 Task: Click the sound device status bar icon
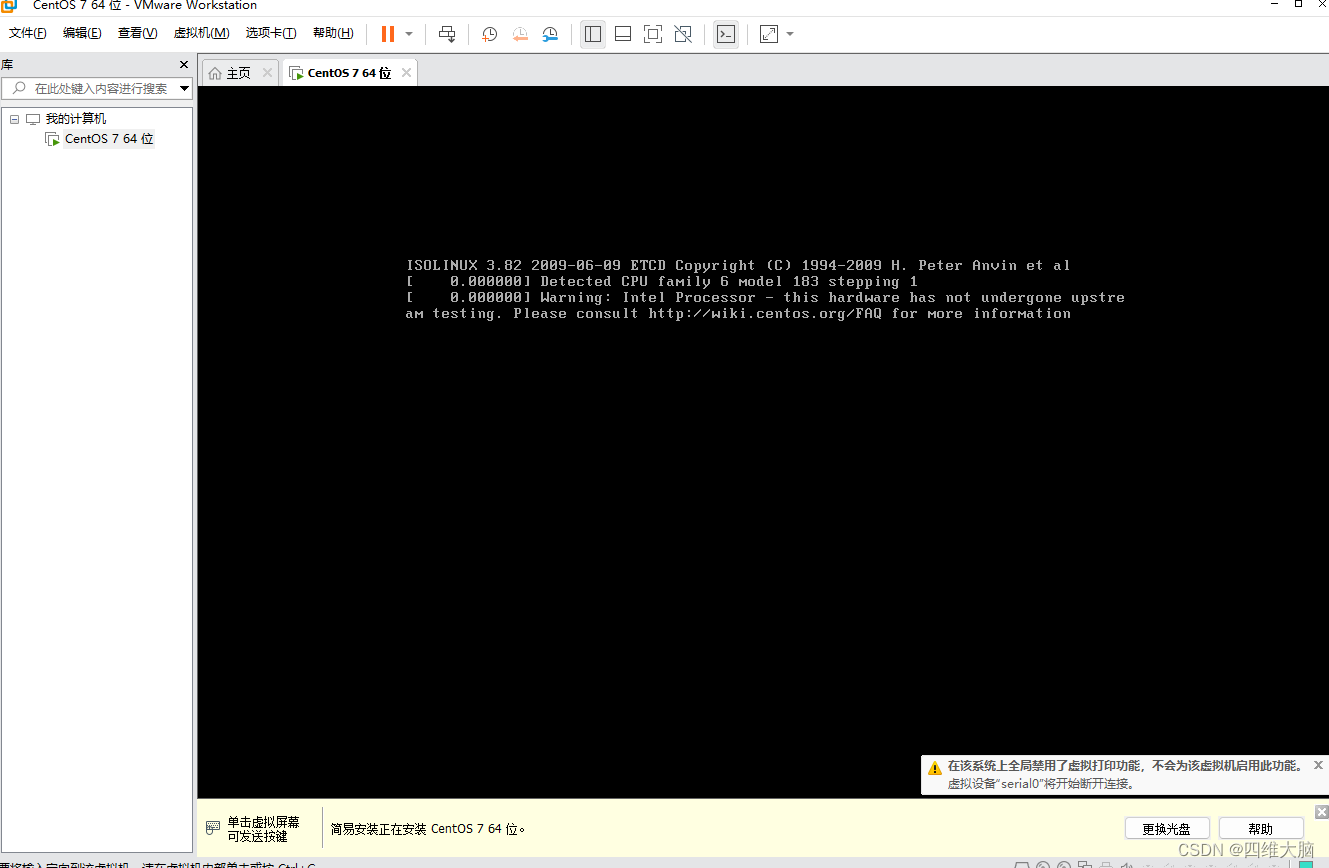[1125, 864]
